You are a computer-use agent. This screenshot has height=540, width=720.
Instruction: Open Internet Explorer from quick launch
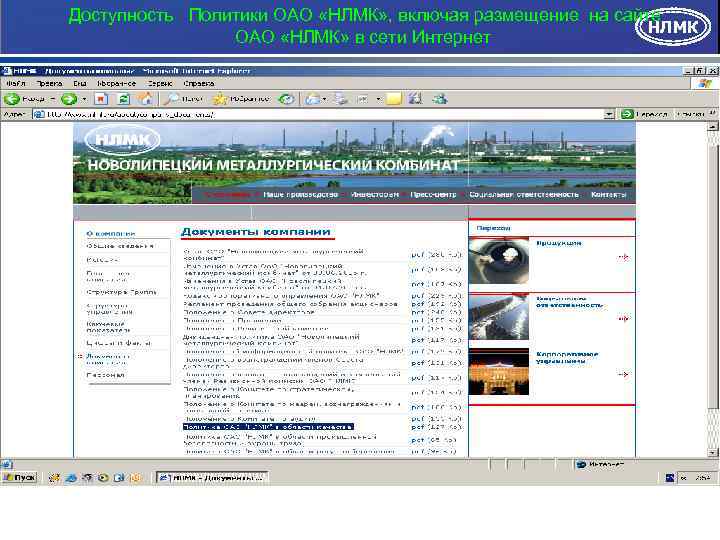pyautogui.click(x=71, y=478)
